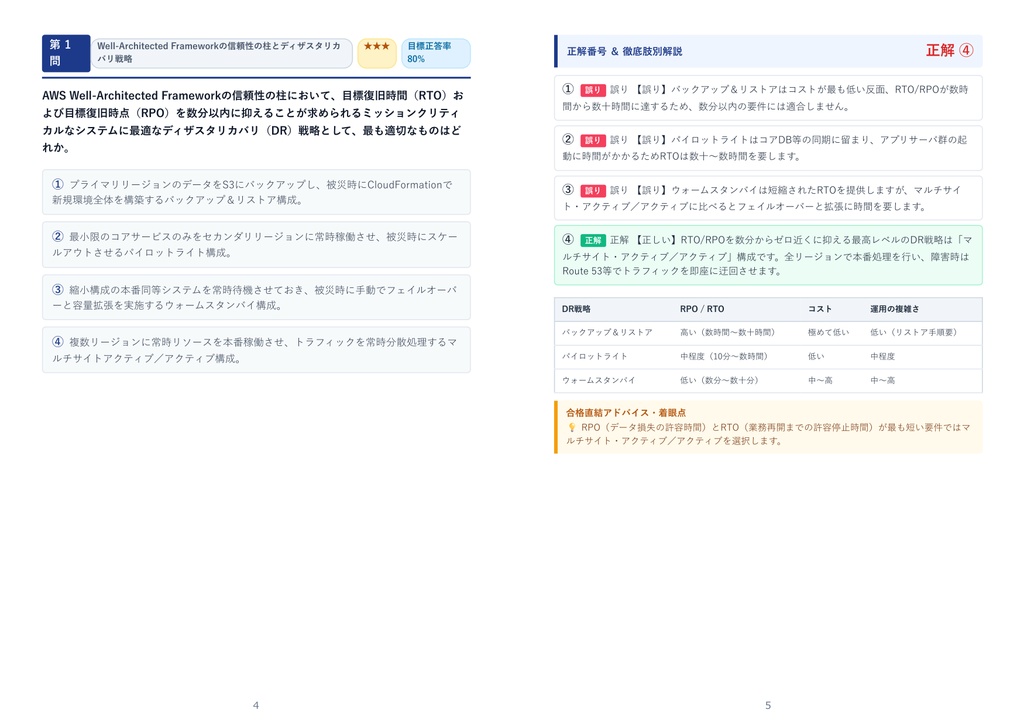Click the explanation box about パイロットライト
Screen dimensions: 1024x727
[768, 148]
